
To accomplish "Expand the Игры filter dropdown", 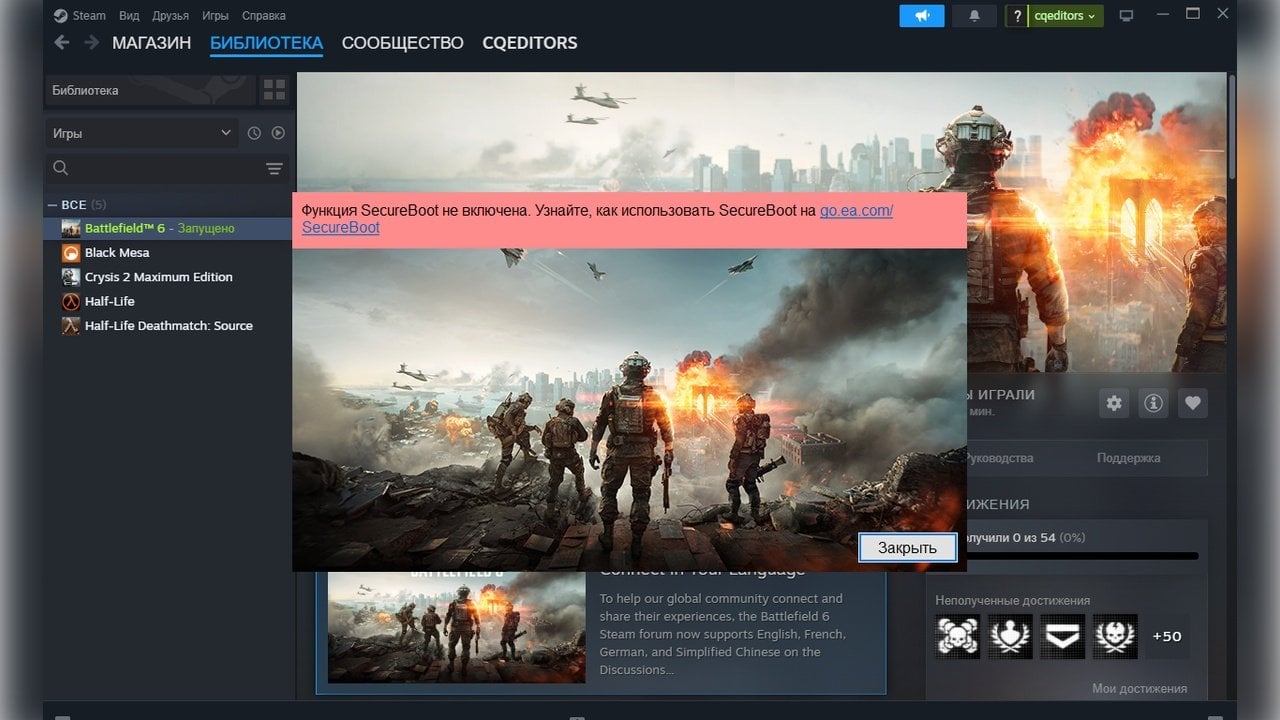I will click(141, 133).
